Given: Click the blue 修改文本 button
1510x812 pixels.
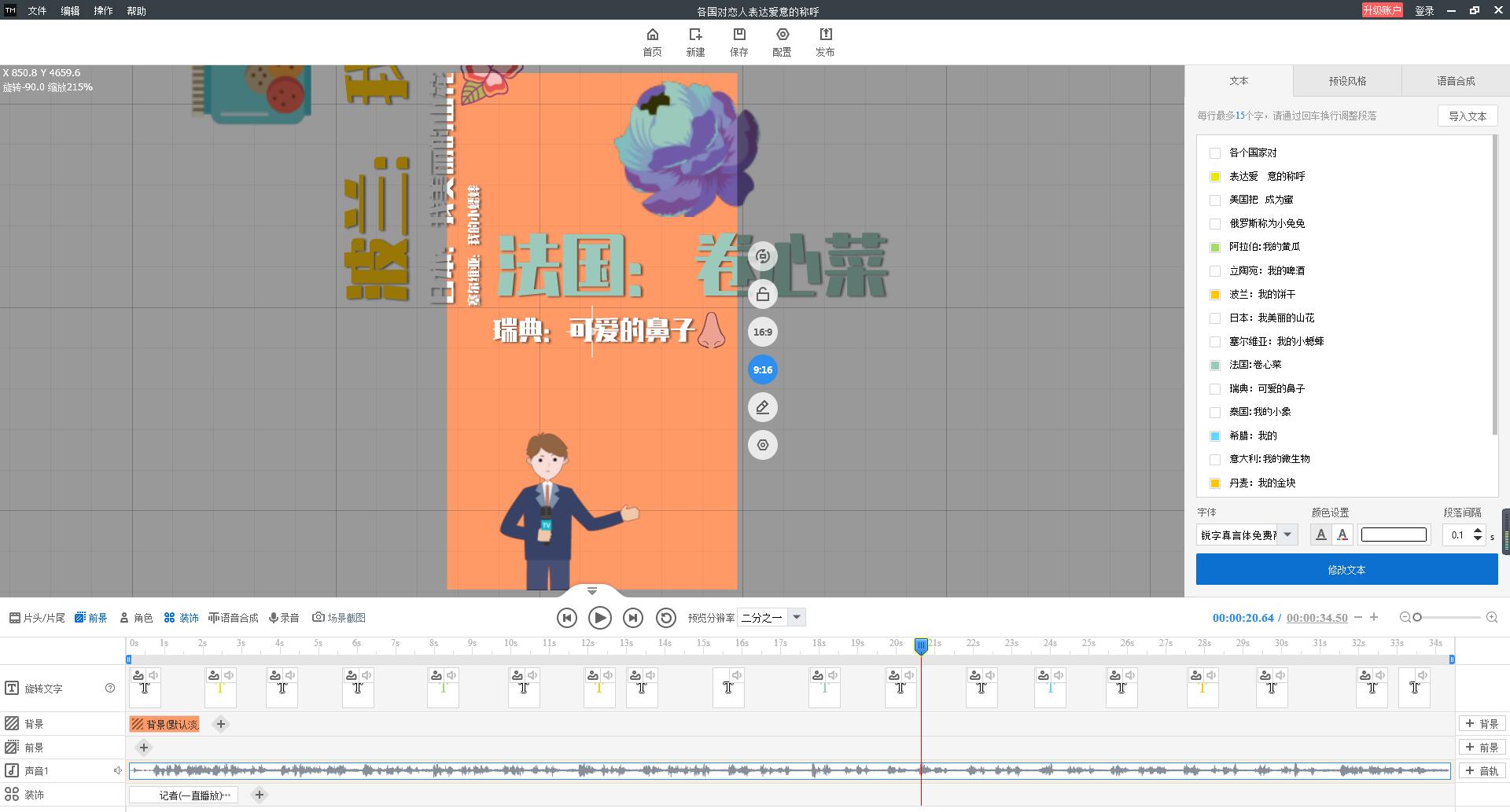Looking at the screenshot, I should tap(1346, 569).
